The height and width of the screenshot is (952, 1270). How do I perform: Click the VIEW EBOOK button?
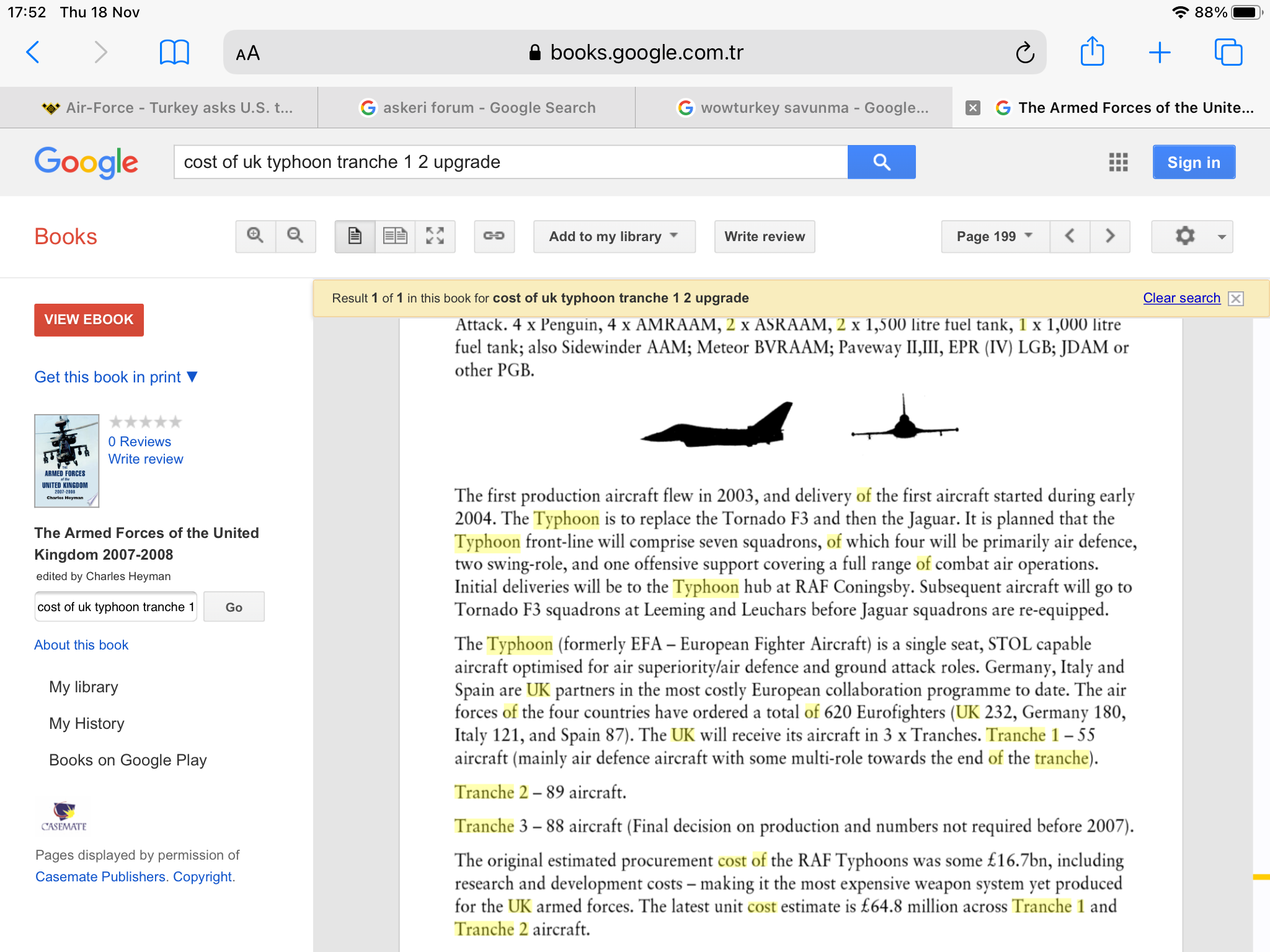pyautogui.click(x=89, y=320)
